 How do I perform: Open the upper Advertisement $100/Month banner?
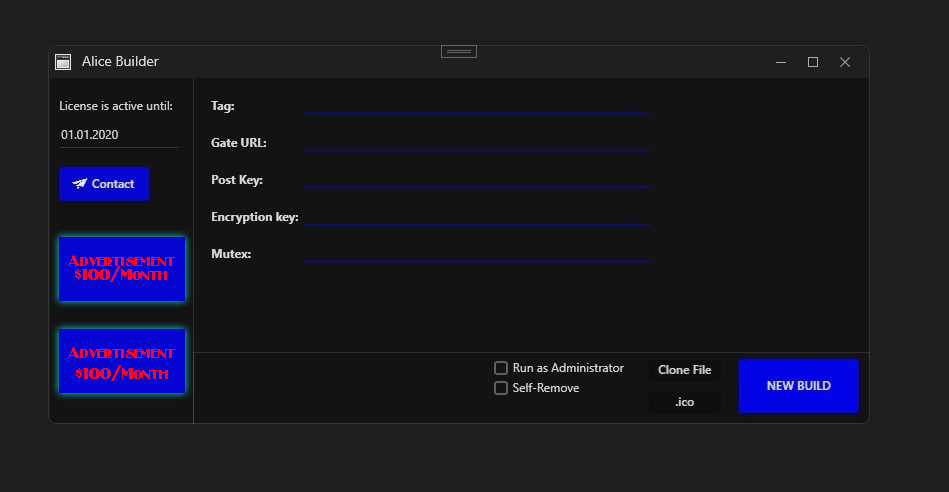[122, 269]
